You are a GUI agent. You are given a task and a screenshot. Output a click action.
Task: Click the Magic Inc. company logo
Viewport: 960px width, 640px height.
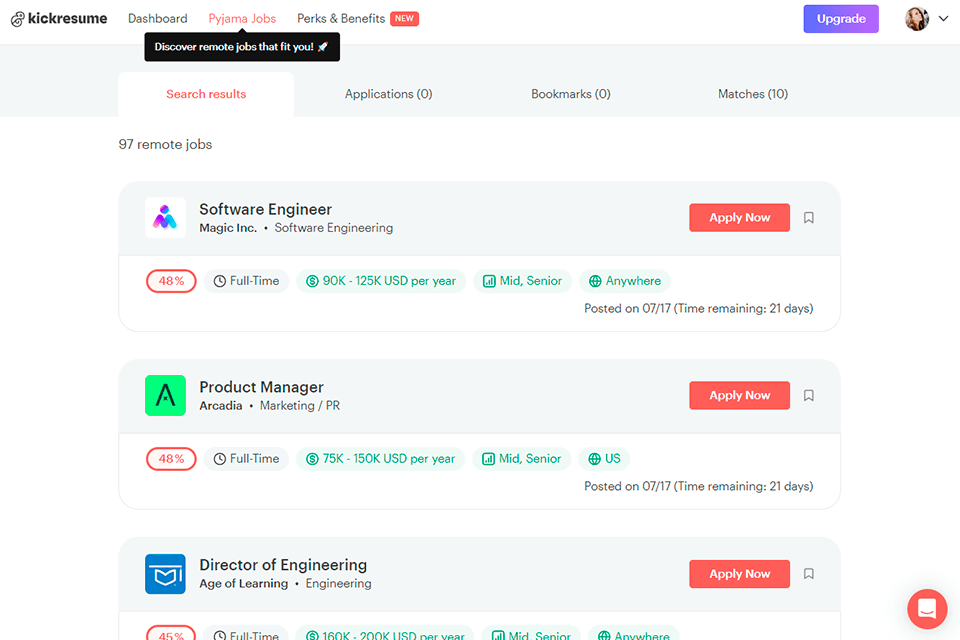pyautogui.click(x=165, y=217)
